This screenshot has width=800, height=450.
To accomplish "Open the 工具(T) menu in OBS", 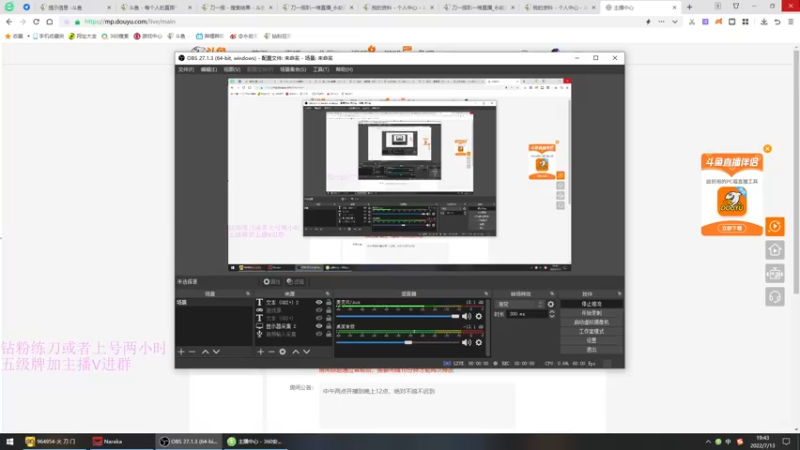I will 321,69.
